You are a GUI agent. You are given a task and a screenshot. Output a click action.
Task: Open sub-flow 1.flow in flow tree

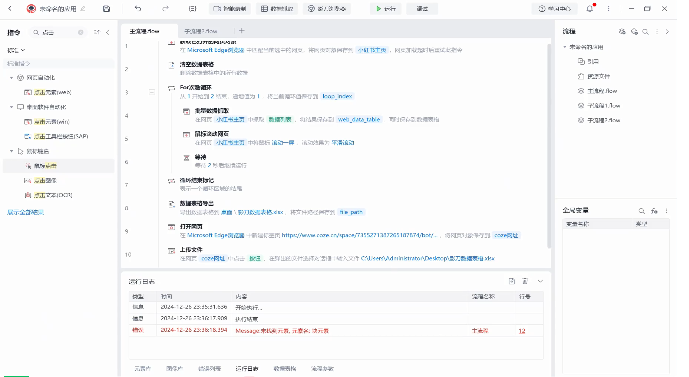[x=604, y=105]
